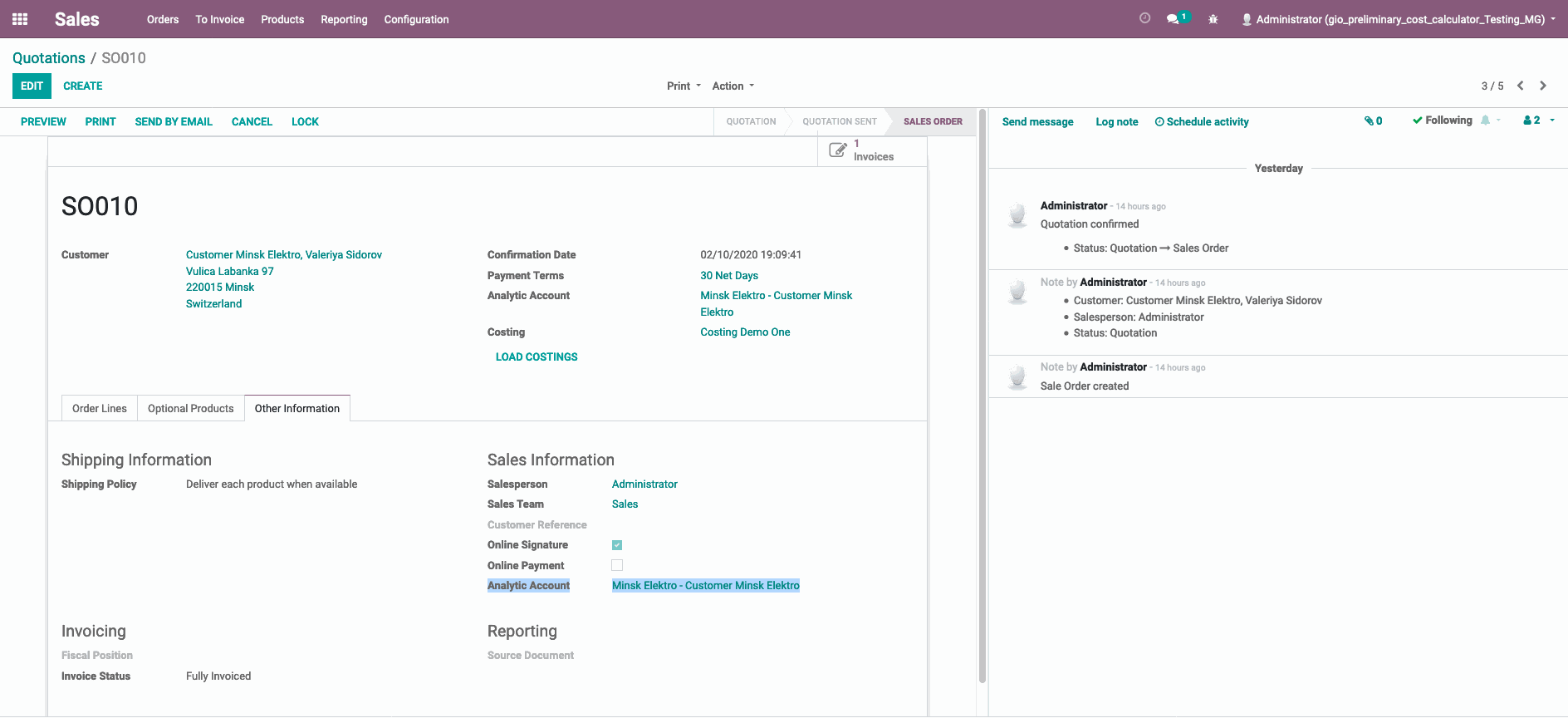Click the Sales app title
The height and width of the screenshot is (718, 1568).
(77, 19)
